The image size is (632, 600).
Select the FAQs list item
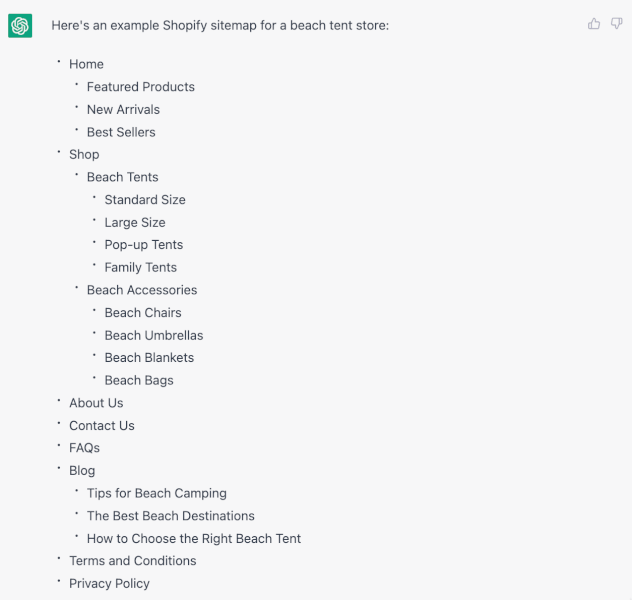coord(84,448)
